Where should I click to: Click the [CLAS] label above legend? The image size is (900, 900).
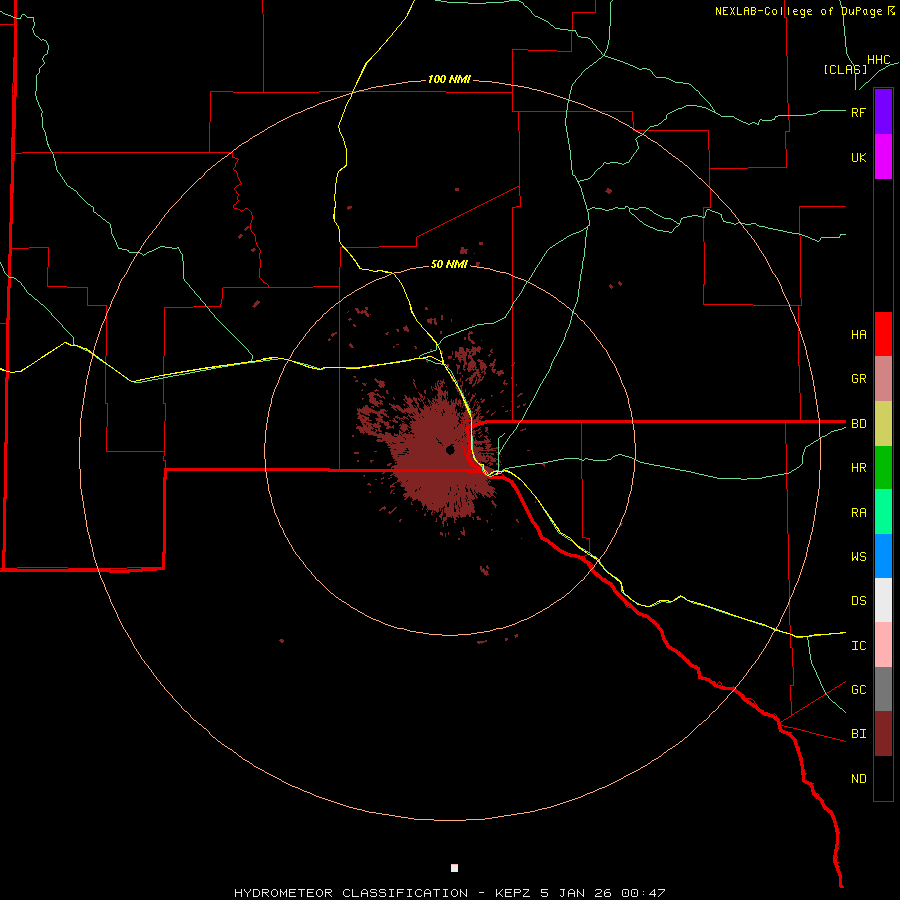point(845,70)
